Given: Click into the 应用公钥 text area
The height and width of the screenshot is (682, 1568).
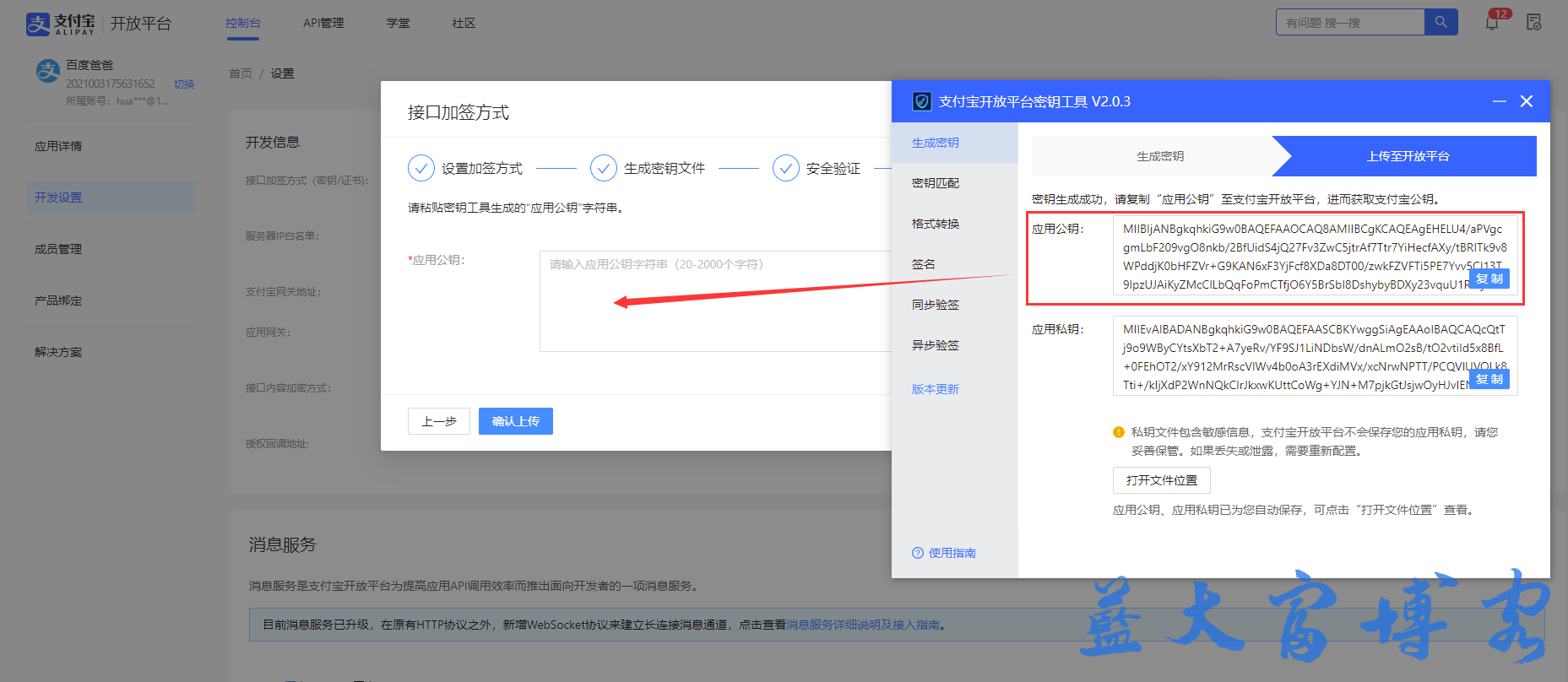Looking at the screenshot, I should (x=715, y=300).
